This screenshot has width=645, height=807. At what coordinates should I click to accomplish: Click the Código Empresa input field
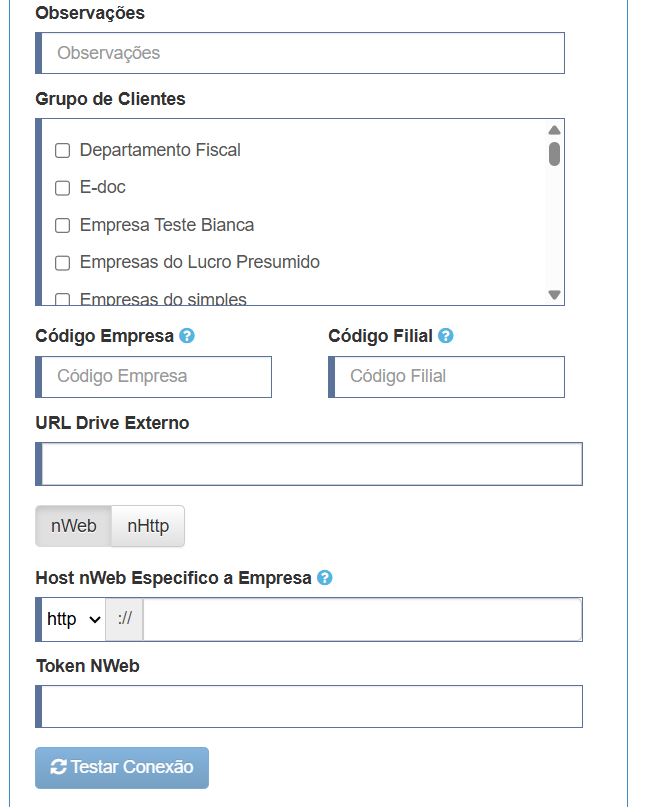[153, 377]
